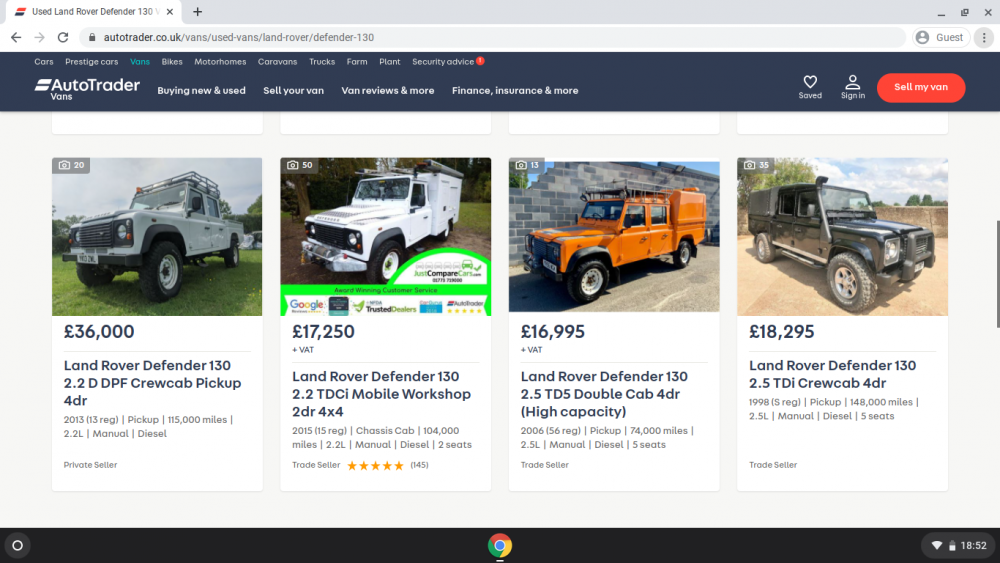Viewport: 1000px width, 563px height.
Task: Click the browser back arrow
Action: [x=16, y=38]
